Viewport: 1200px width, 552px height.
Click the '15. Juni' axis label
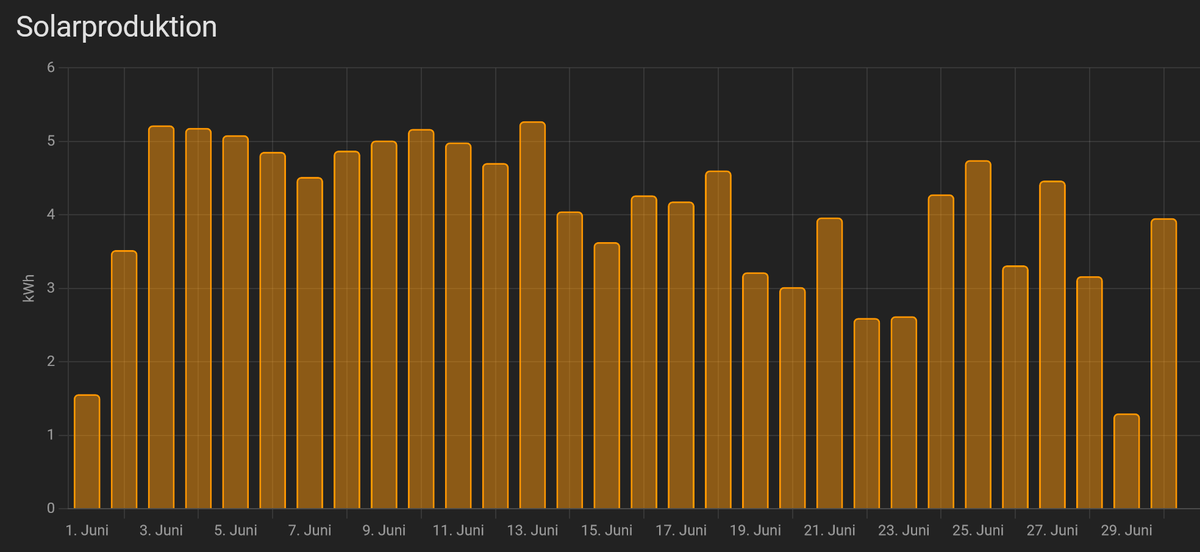point(607,530)
